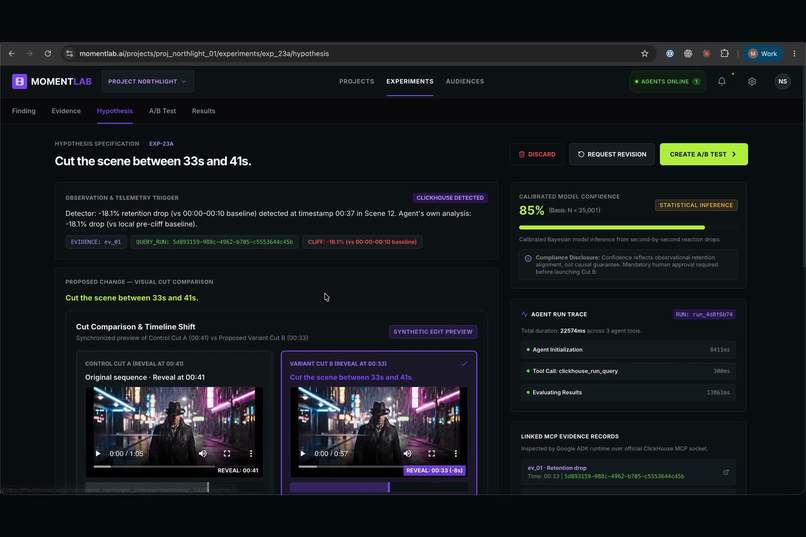
Task: Switch to the Hypothesis tab
Action: [115, 111]
